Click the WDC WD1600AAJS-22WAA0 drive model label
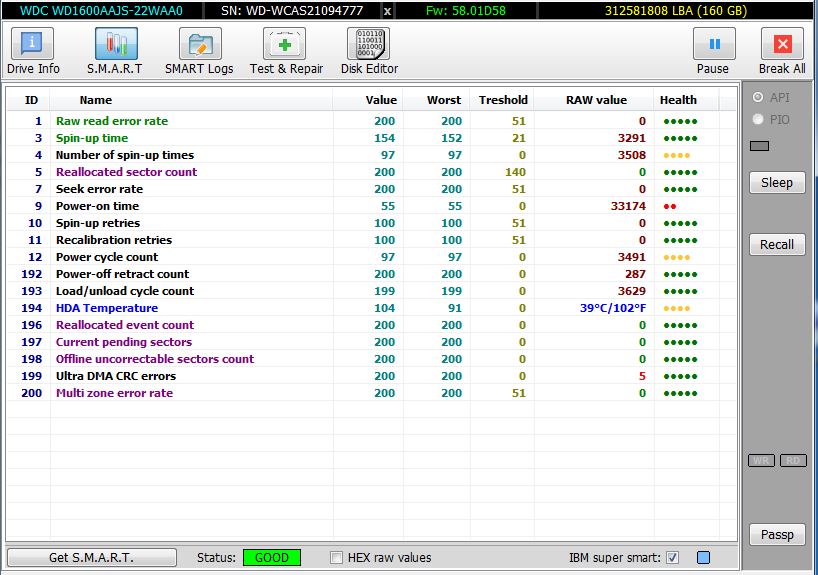The width and height of the screenshot is (818, 575). [101, 11]
